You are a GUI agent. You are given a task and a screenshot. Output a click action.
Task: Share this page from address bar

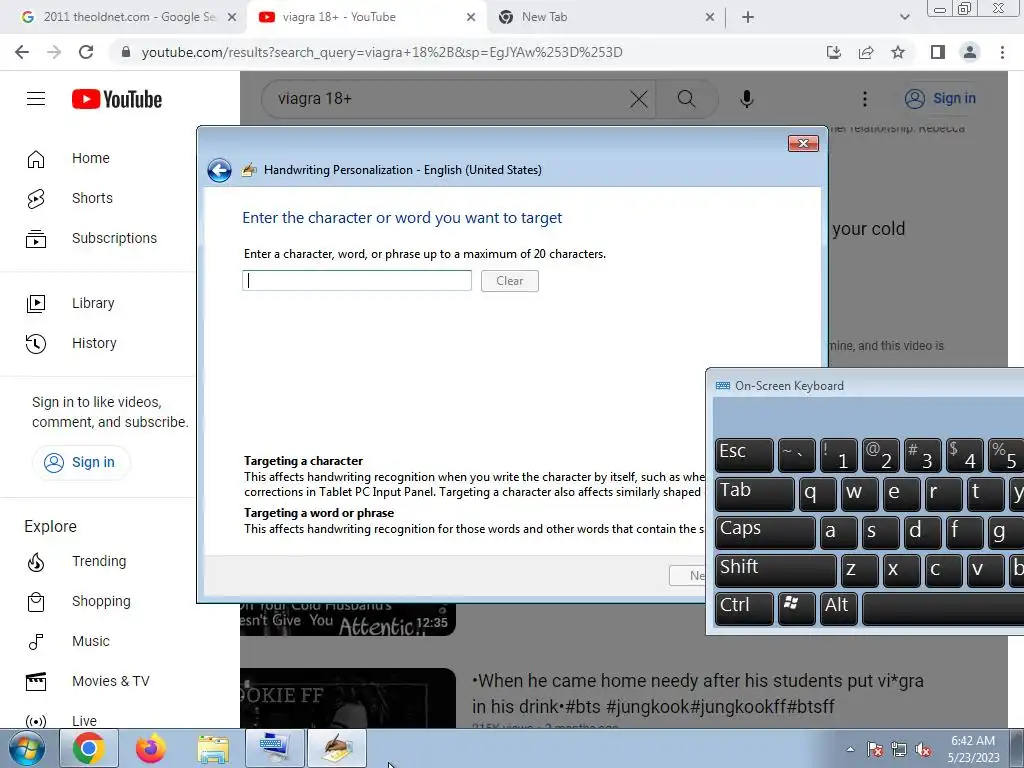[866, 52]
